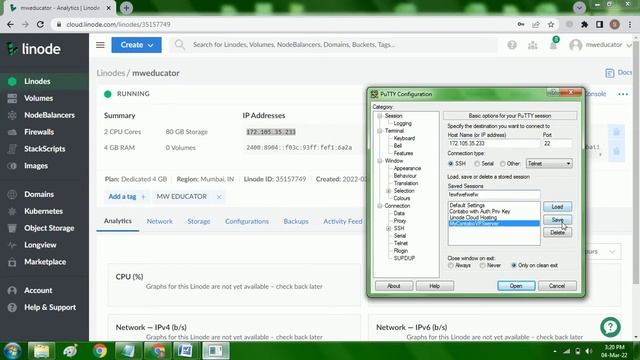
Task: Expand the SSH tree node in PuTTY
Action: pyautogui.click(x=389, y=228)
